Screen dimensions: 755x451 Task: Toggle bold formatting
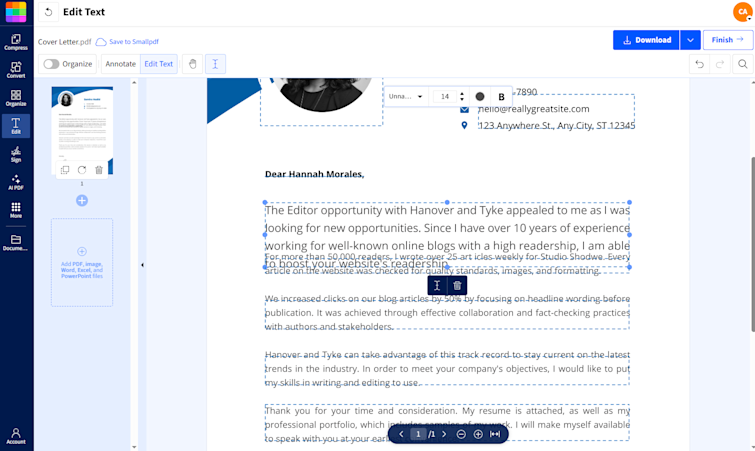pos(501,97)
